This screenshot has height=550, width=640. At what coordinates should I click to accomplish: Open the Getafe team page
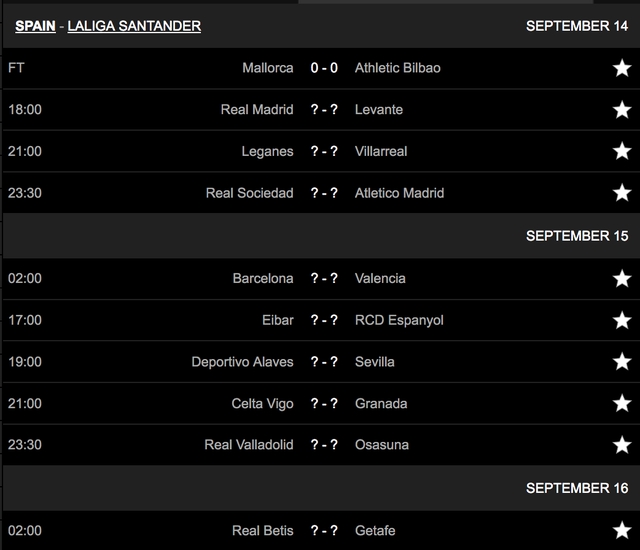(x=376, y=530)
